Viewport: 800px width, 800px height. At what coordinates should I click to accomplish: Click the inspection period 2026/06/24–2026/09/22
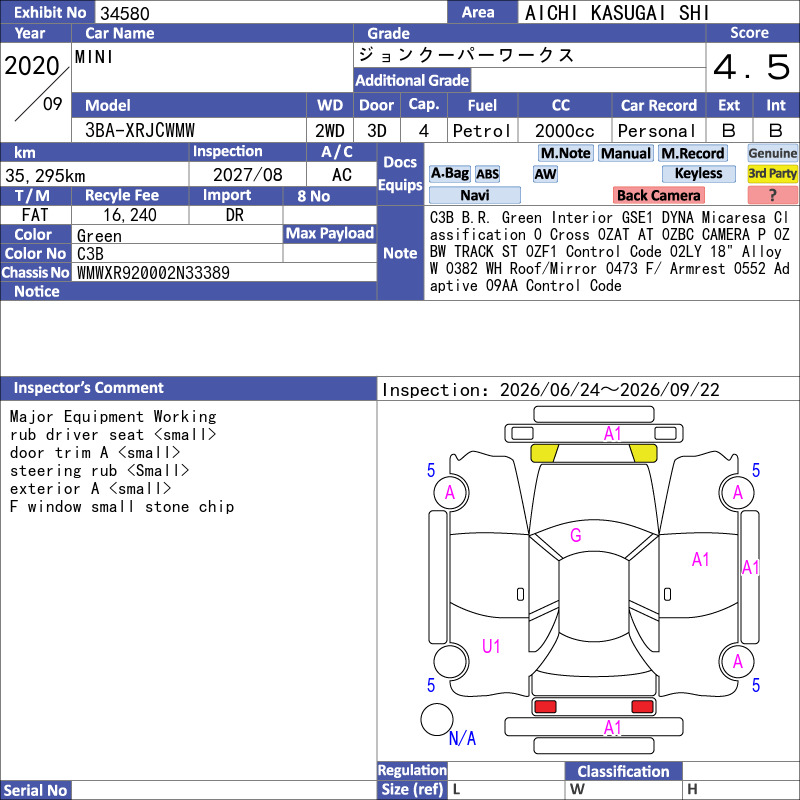click(x=609, y=390)
